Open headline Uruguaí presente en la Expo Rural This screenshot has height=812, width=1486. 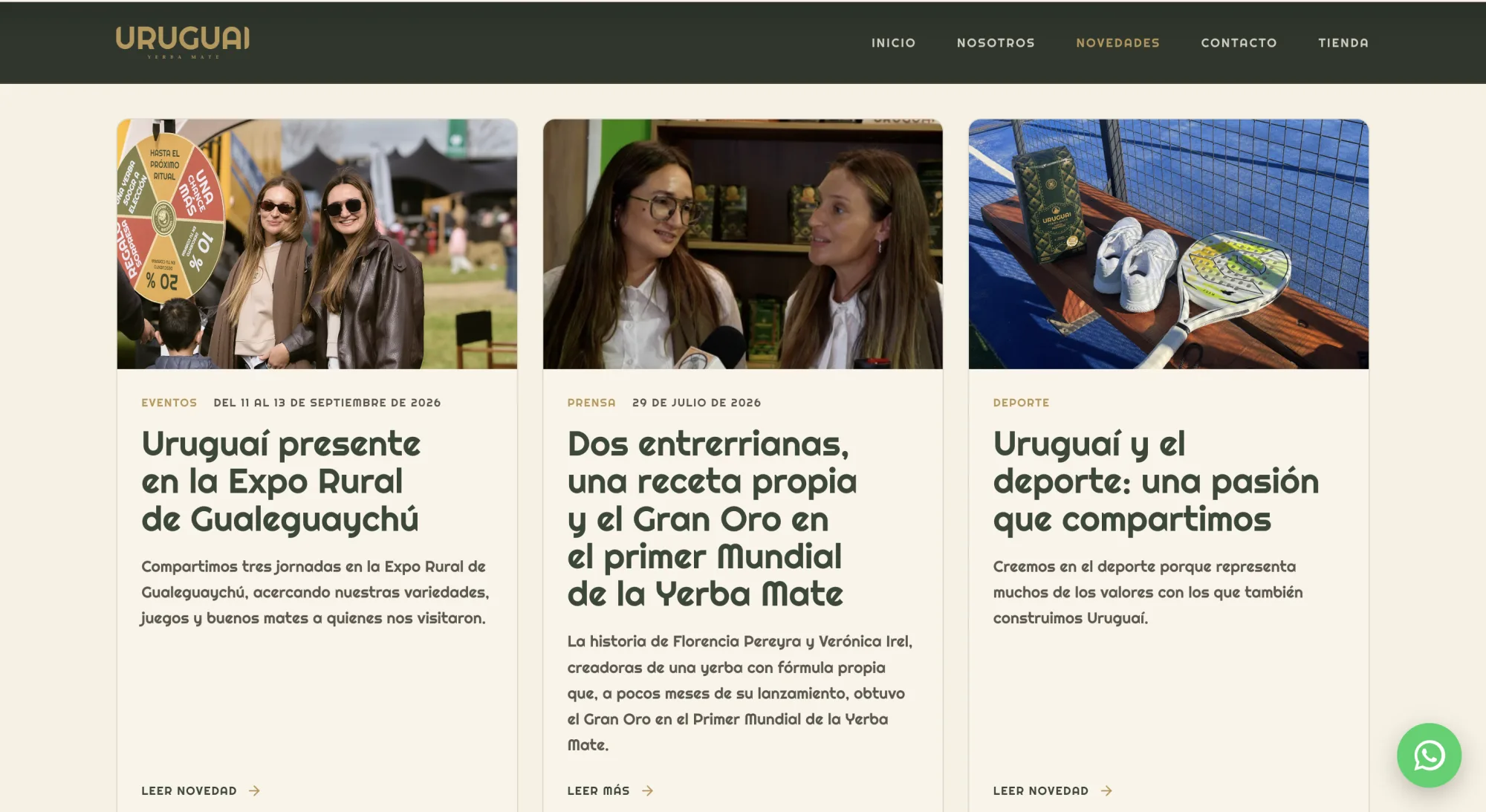click(x=281, y=481)
